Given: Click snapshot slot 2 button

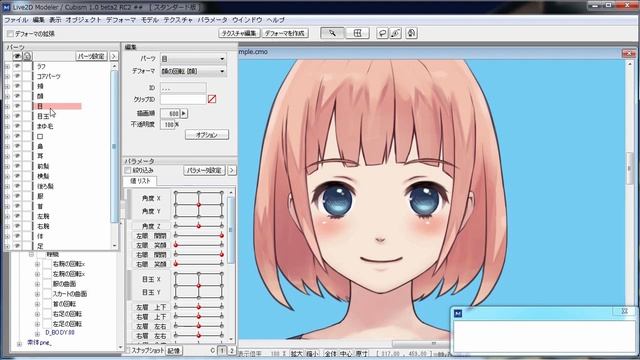Looking at the screenshot, I should point(231,351).
